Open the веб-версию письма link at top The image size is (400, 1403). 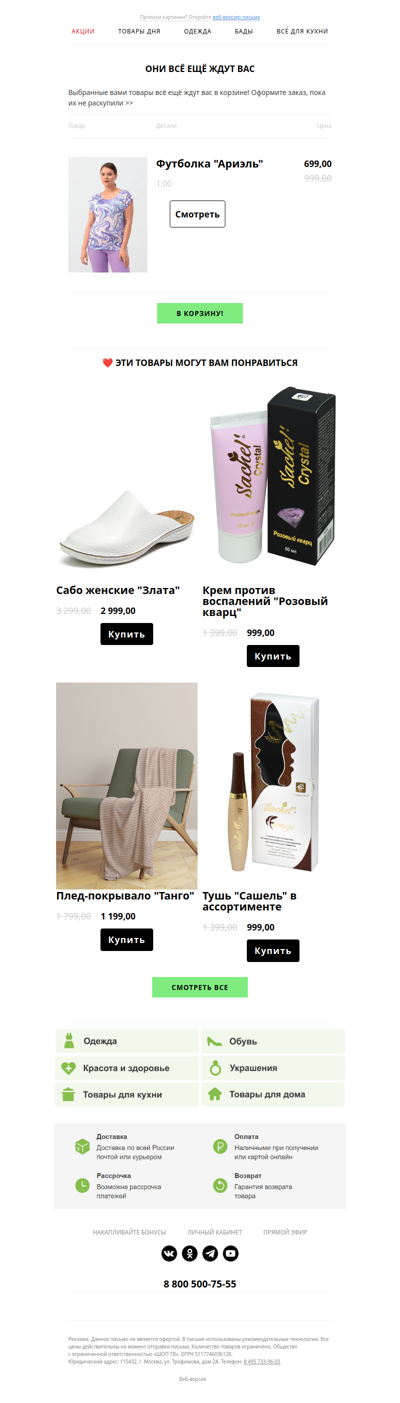(236, 17)
